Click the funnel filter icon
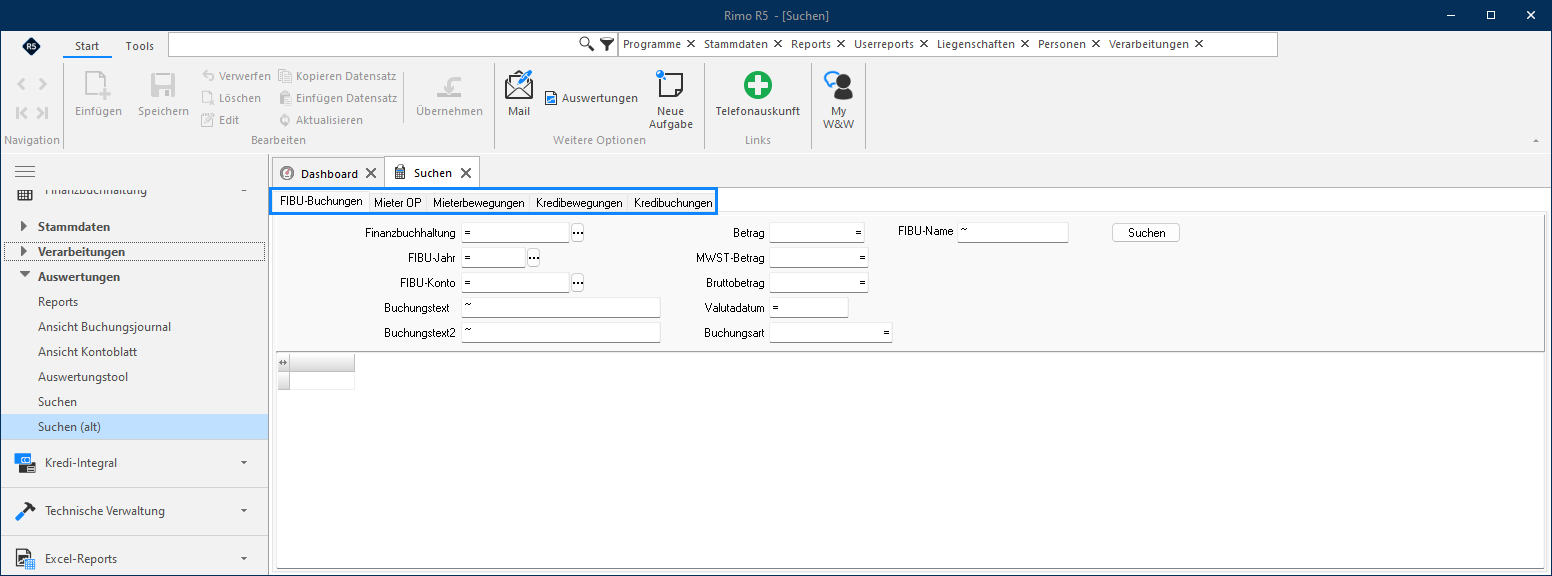1552x576 pixels. [x=606, y=44]
